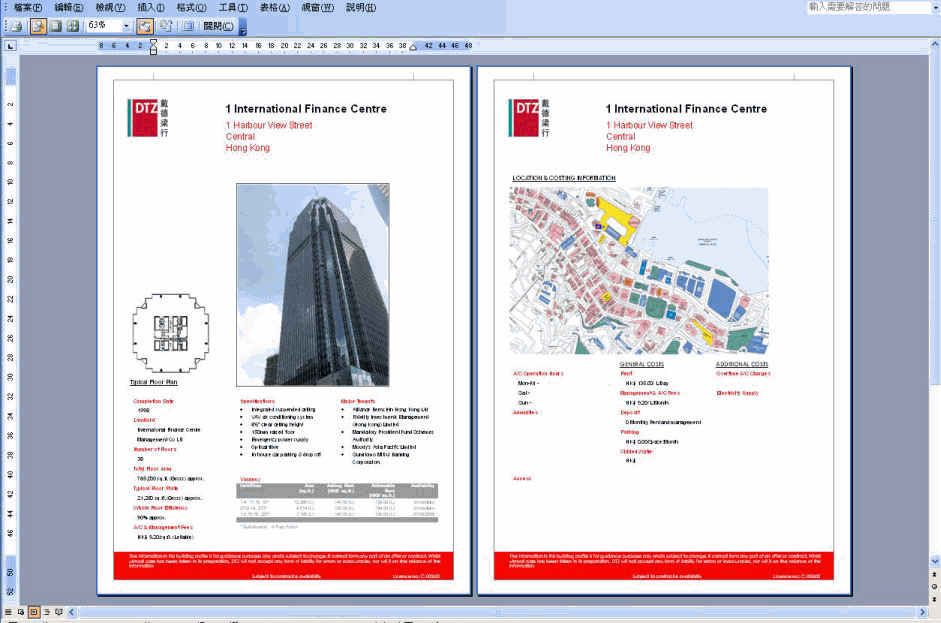Viewport: 941px width, 623px height.
Task: Open the 格式(O) menu
Action: pyautogui.click(x=191, y=8)
